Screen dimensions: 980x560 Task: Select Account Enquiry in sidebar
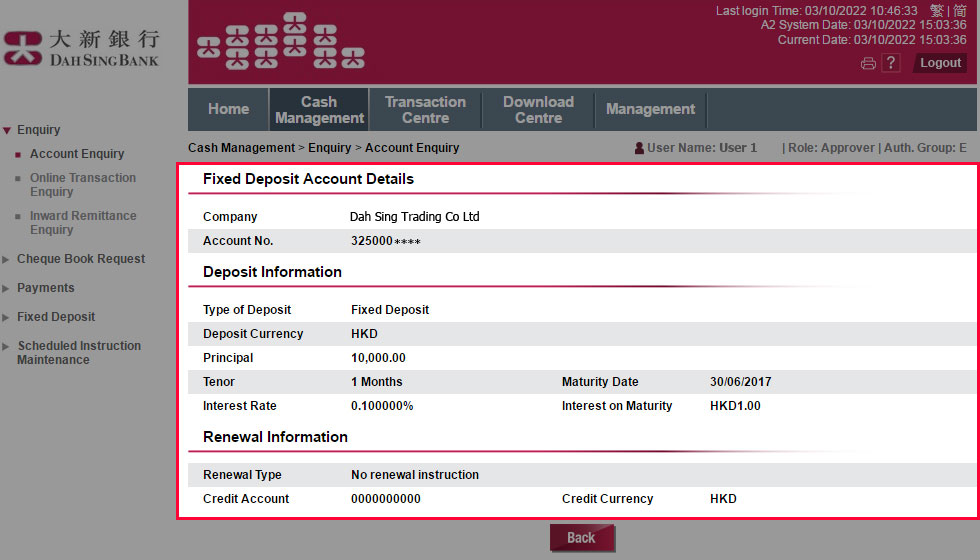[x=77, y=154]
